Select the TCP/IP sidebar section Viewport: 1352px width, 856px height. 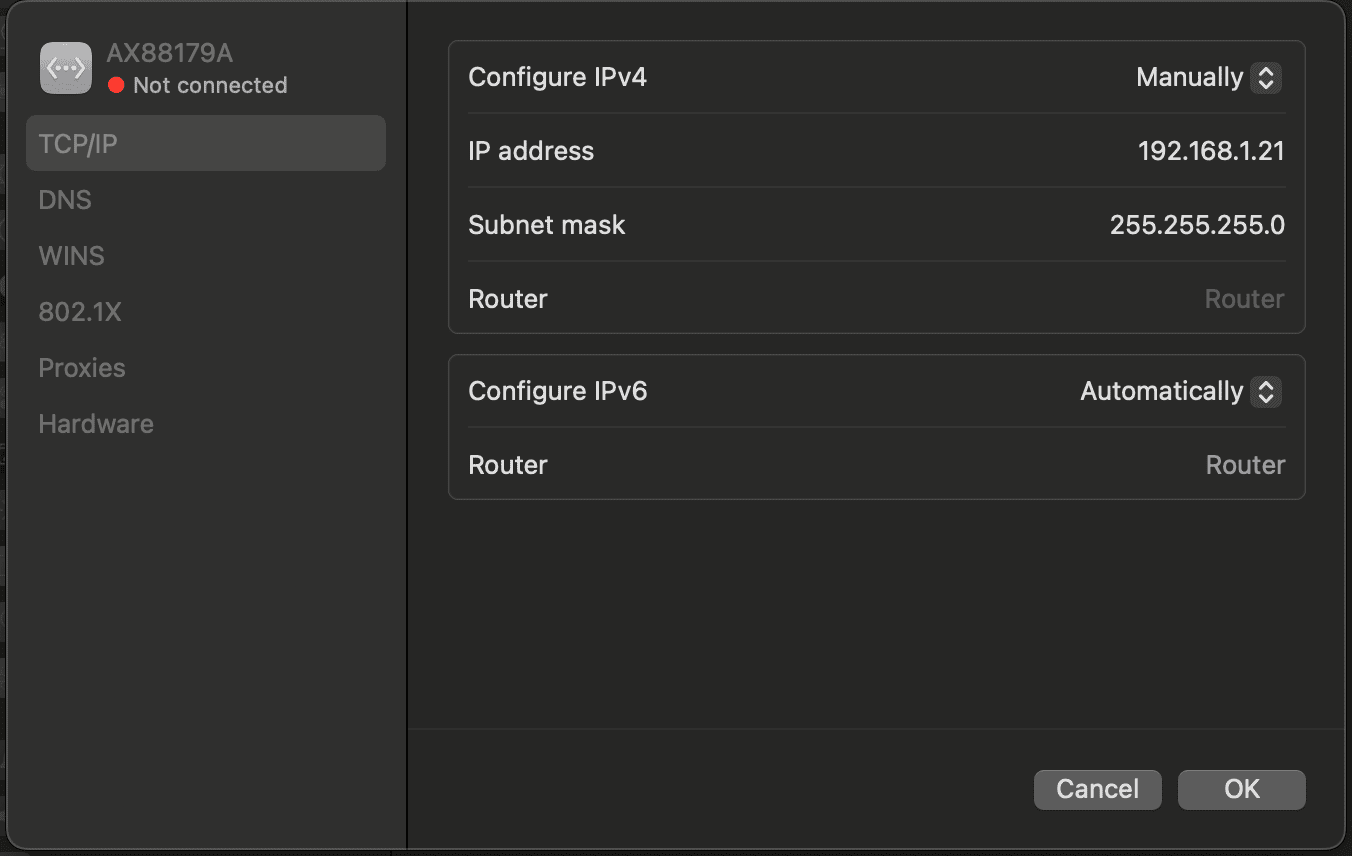coord(205,144)
